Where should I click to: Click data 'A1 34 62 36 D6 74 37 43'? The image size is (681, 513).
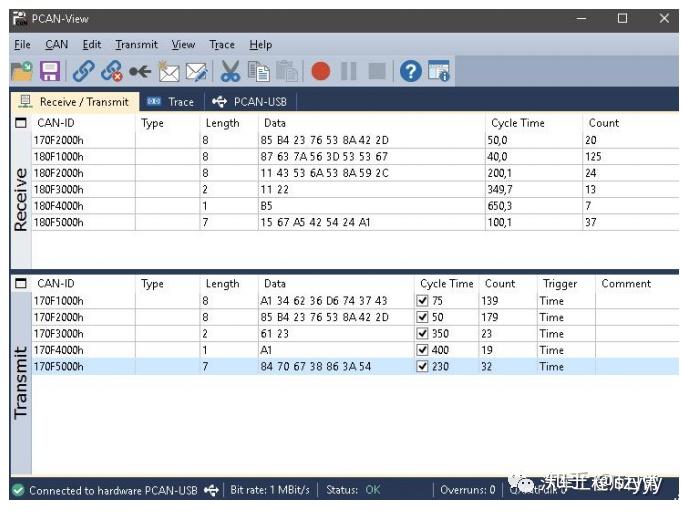coord(324,301)
